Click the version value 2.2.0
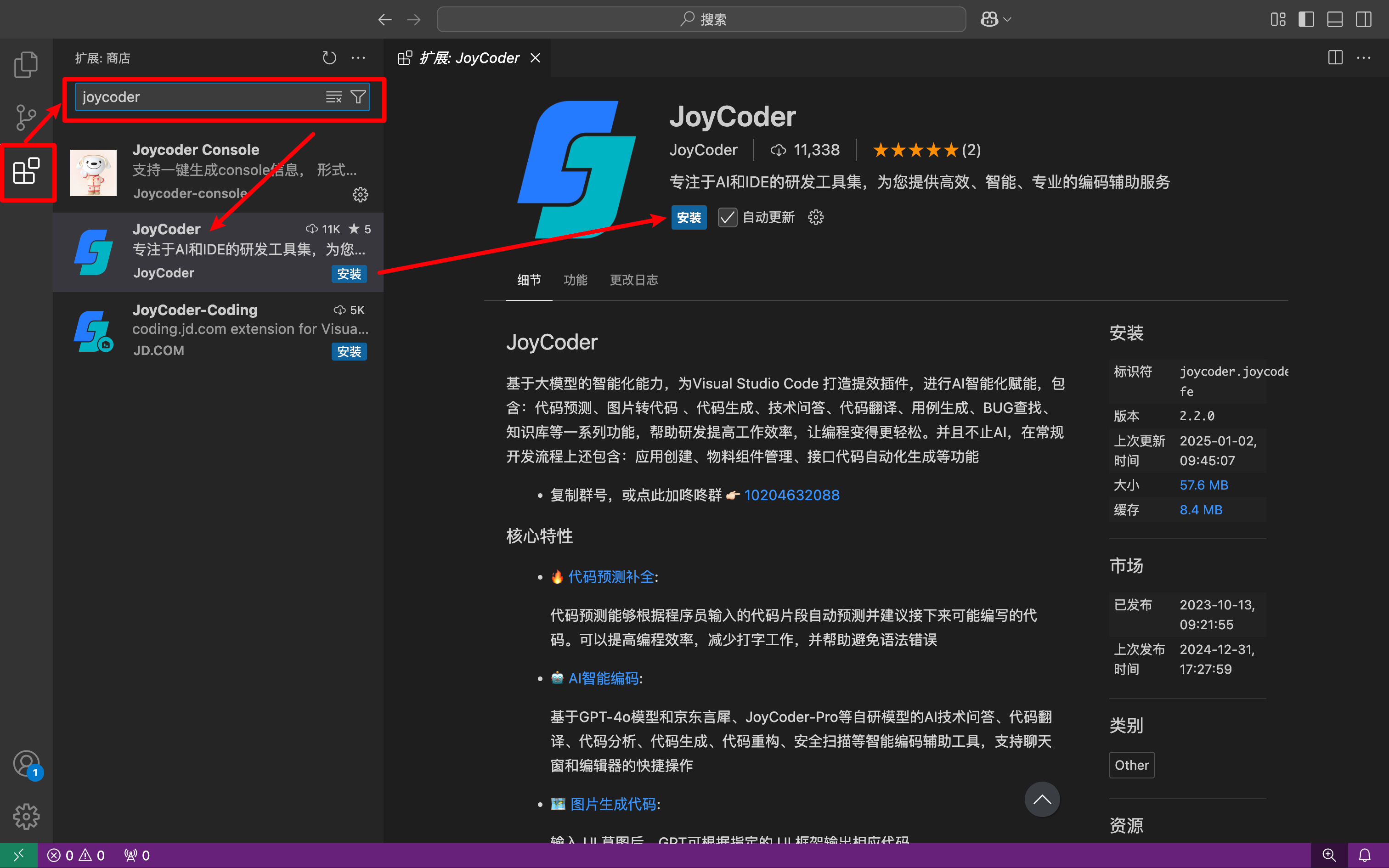The height and width of the screenshot is (868, 1389). click(x=1197, y=416)
